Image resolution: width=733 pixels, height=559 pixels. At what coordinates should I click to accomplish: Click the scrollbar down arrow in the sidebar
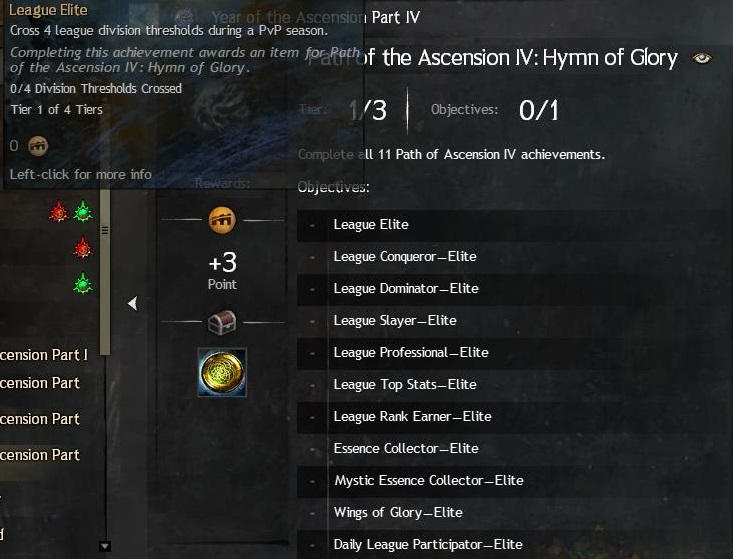105,545
